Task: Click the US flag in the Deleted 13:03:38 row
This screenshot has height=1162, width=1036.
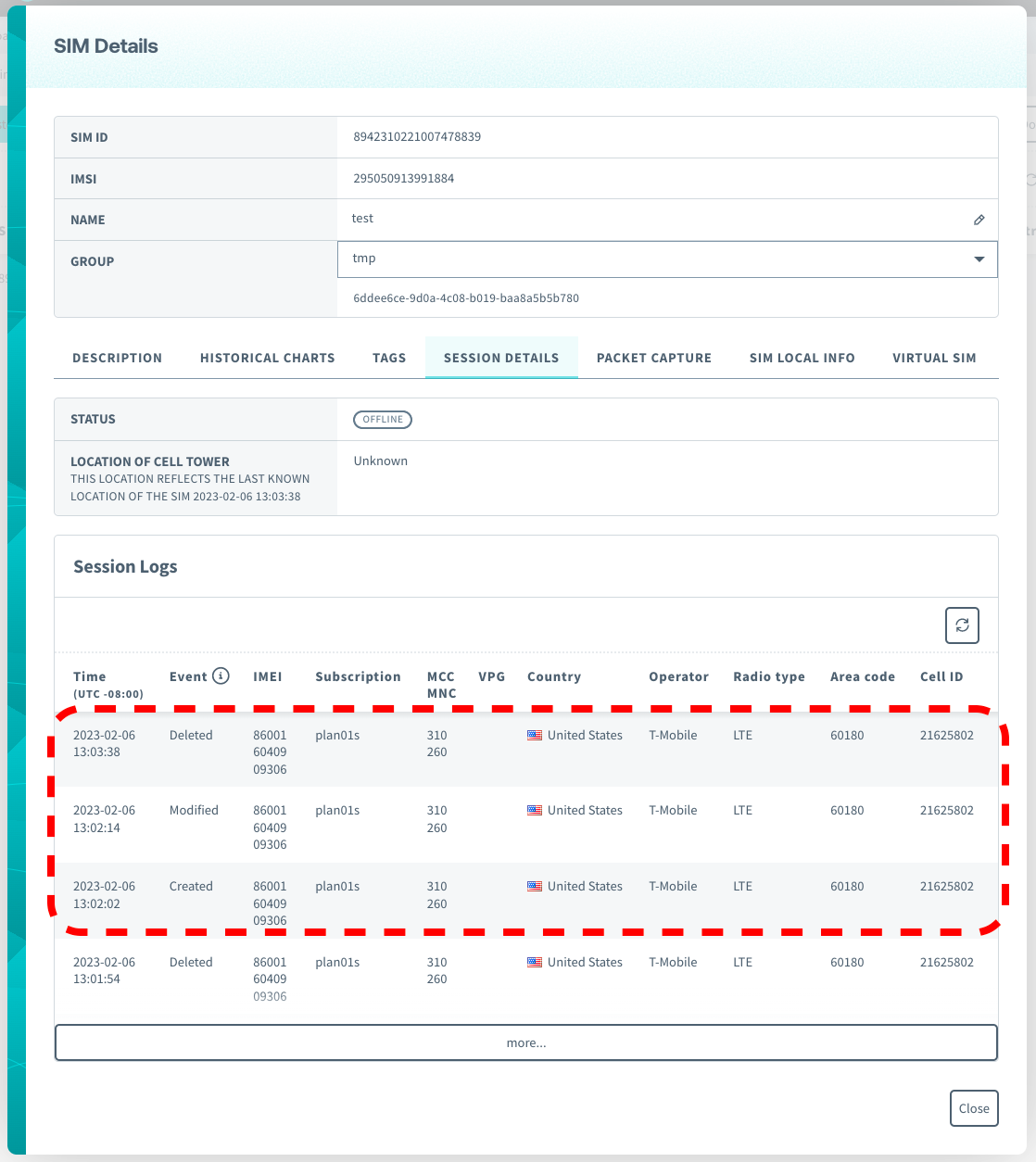Action: coord(535,736)
